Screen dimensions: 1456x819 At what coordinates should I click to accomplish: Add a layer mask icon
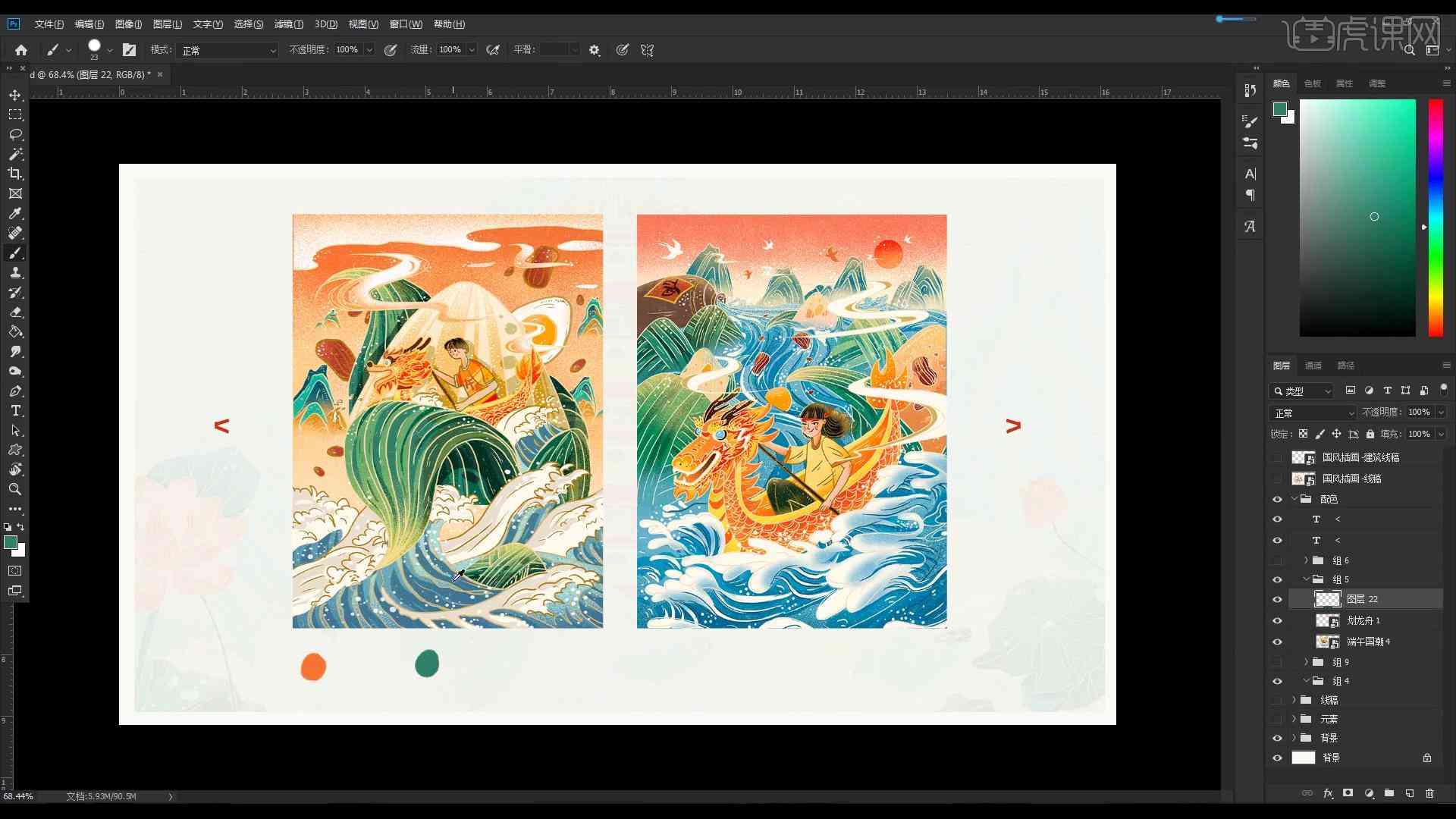(x=1348, y=793)
